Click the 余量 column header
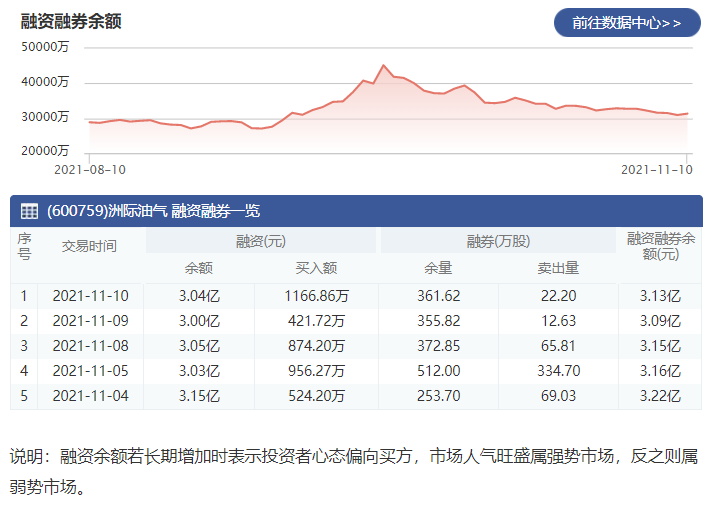 [x=438, y=268]
